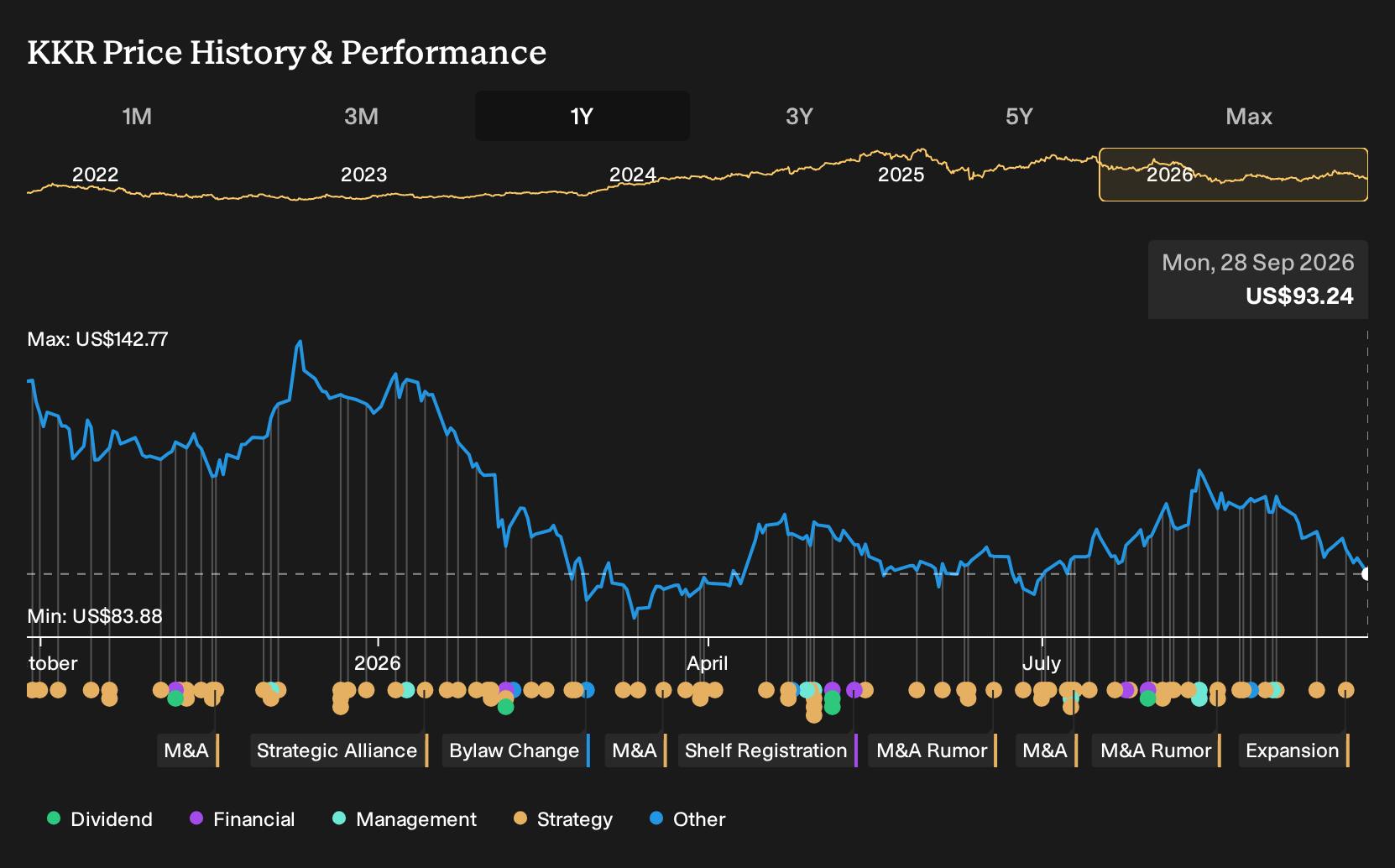Screen dimensions: 1395x868
Task: Click the highlighted 2026 range selector window
Action: pyautogui.click(x=1233, y=175)
